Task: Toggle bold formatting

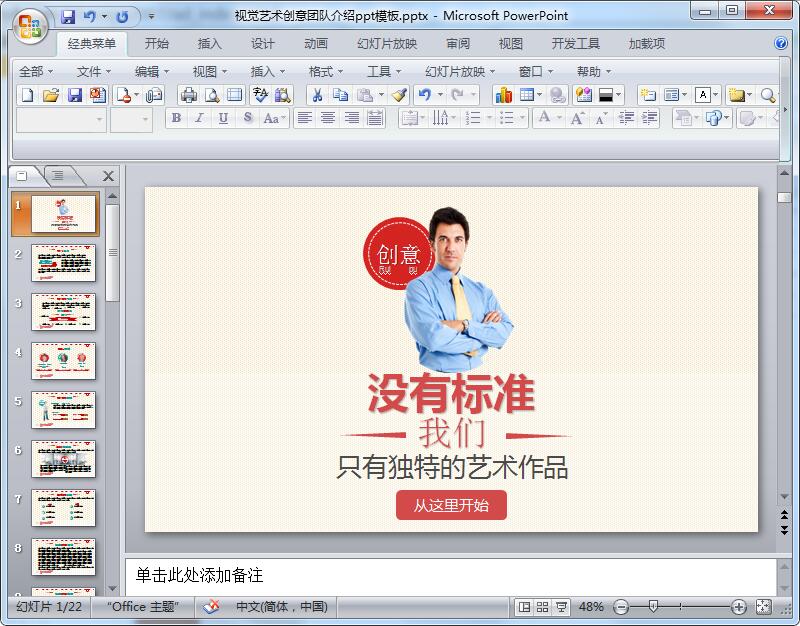Action: click(176, 118)
